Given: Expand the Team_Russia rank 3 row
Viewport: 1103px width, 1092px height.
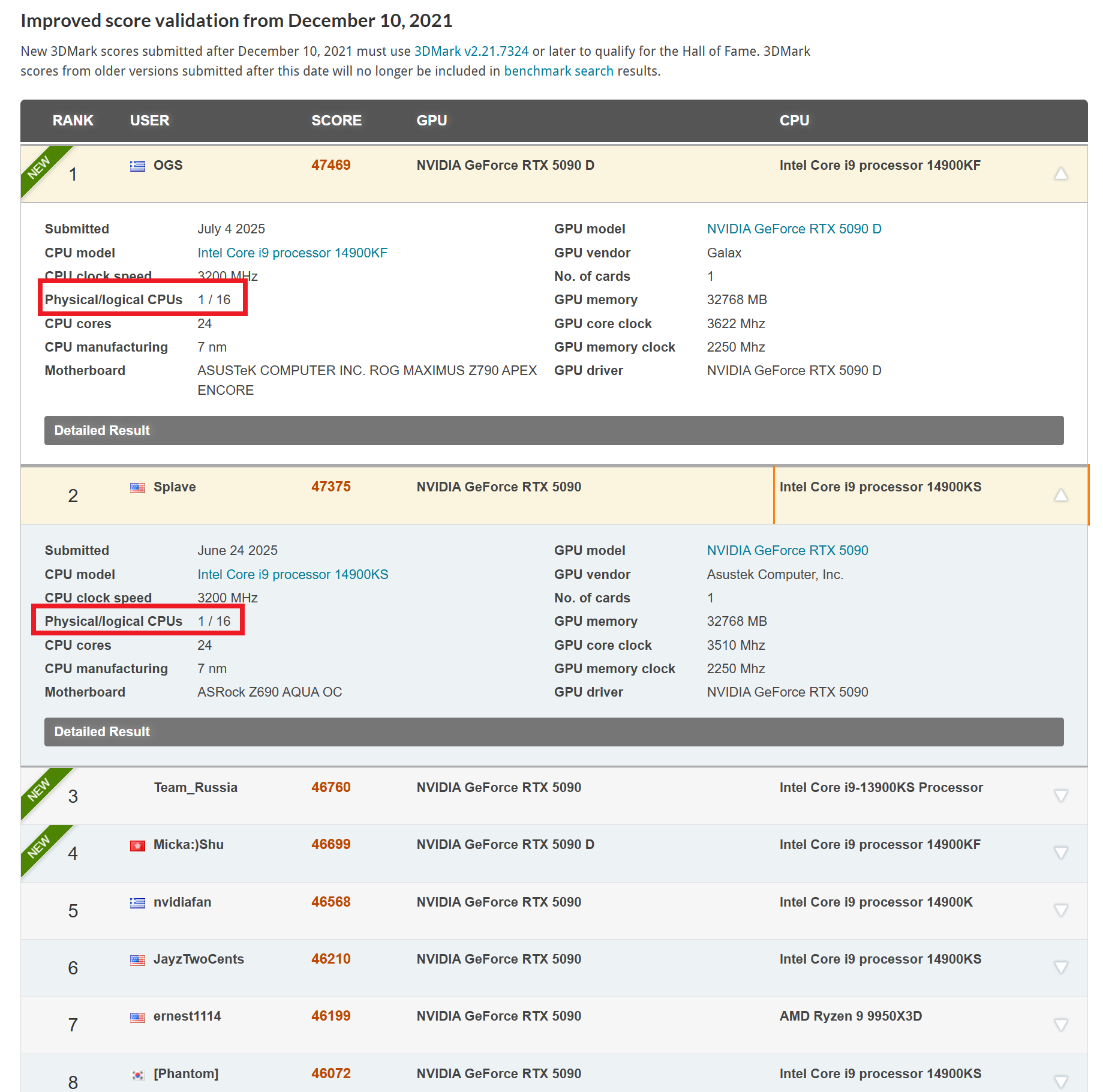Looking at the screenshot, I should click(x=1060, y=796).
